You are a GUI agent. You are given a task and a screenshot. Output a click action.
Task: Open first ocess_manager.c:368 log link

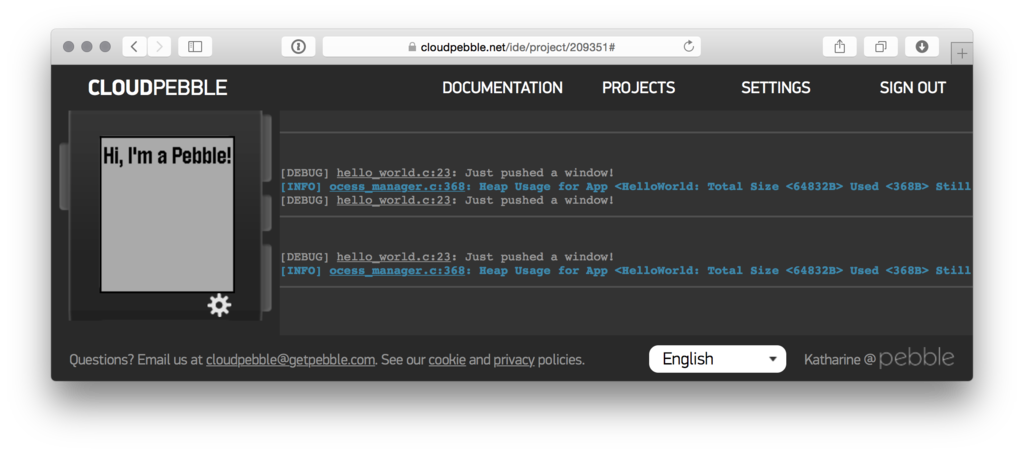[396, 187]
